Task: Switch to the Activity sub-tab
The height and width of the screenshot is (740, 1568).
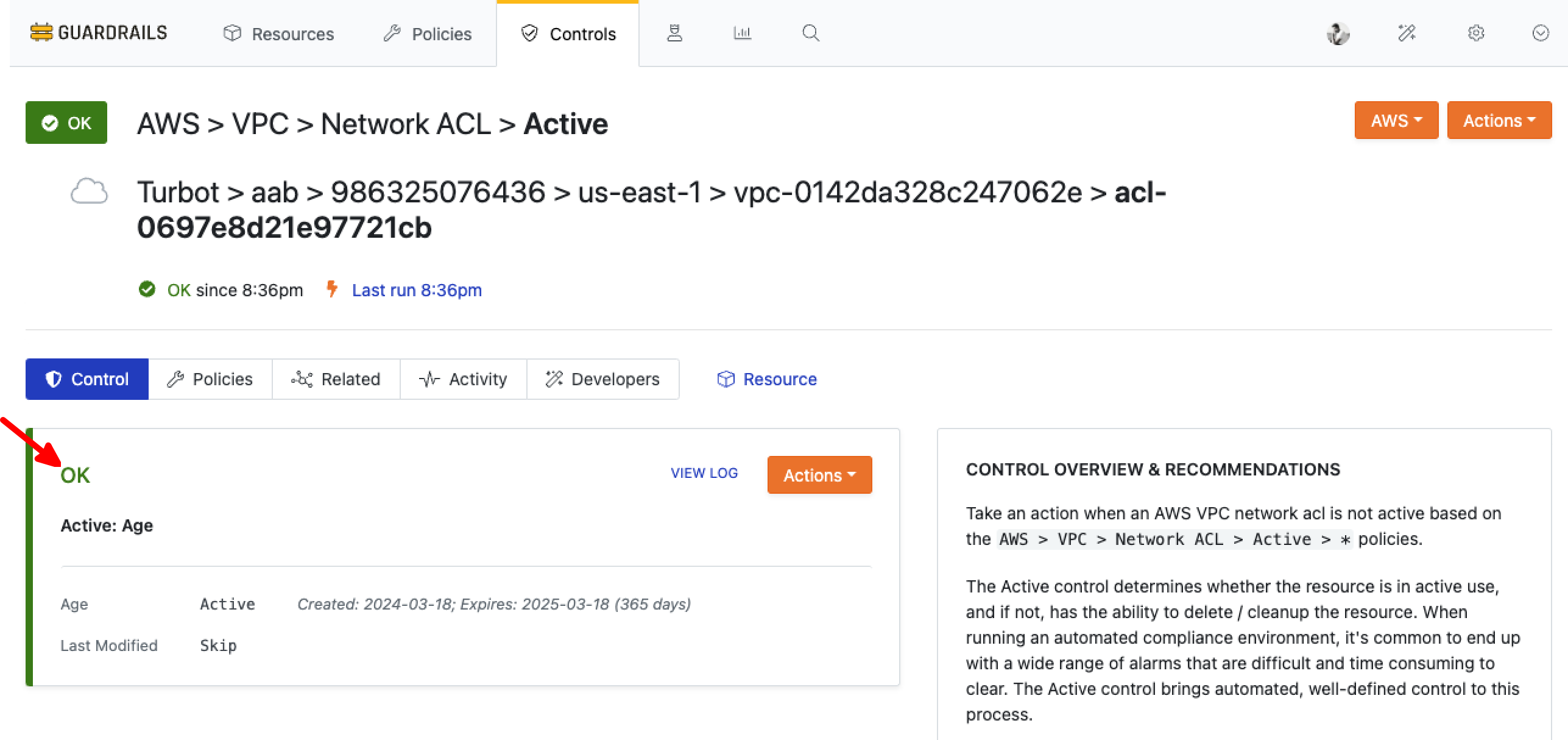Action: pyautogui.click(x=464, y=379)
